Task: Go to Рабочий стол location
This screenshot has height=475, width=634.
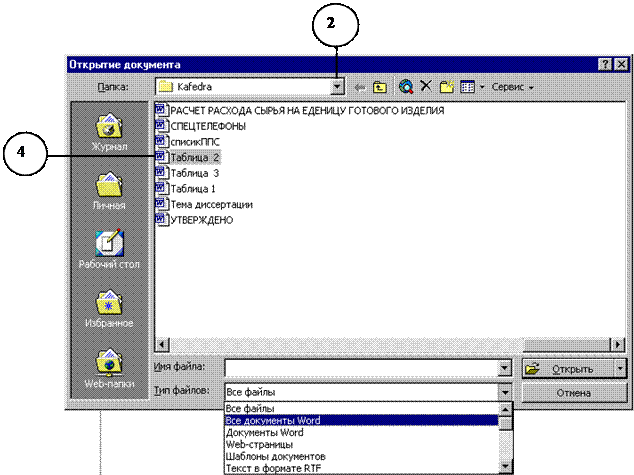Action: click(109, 250)
